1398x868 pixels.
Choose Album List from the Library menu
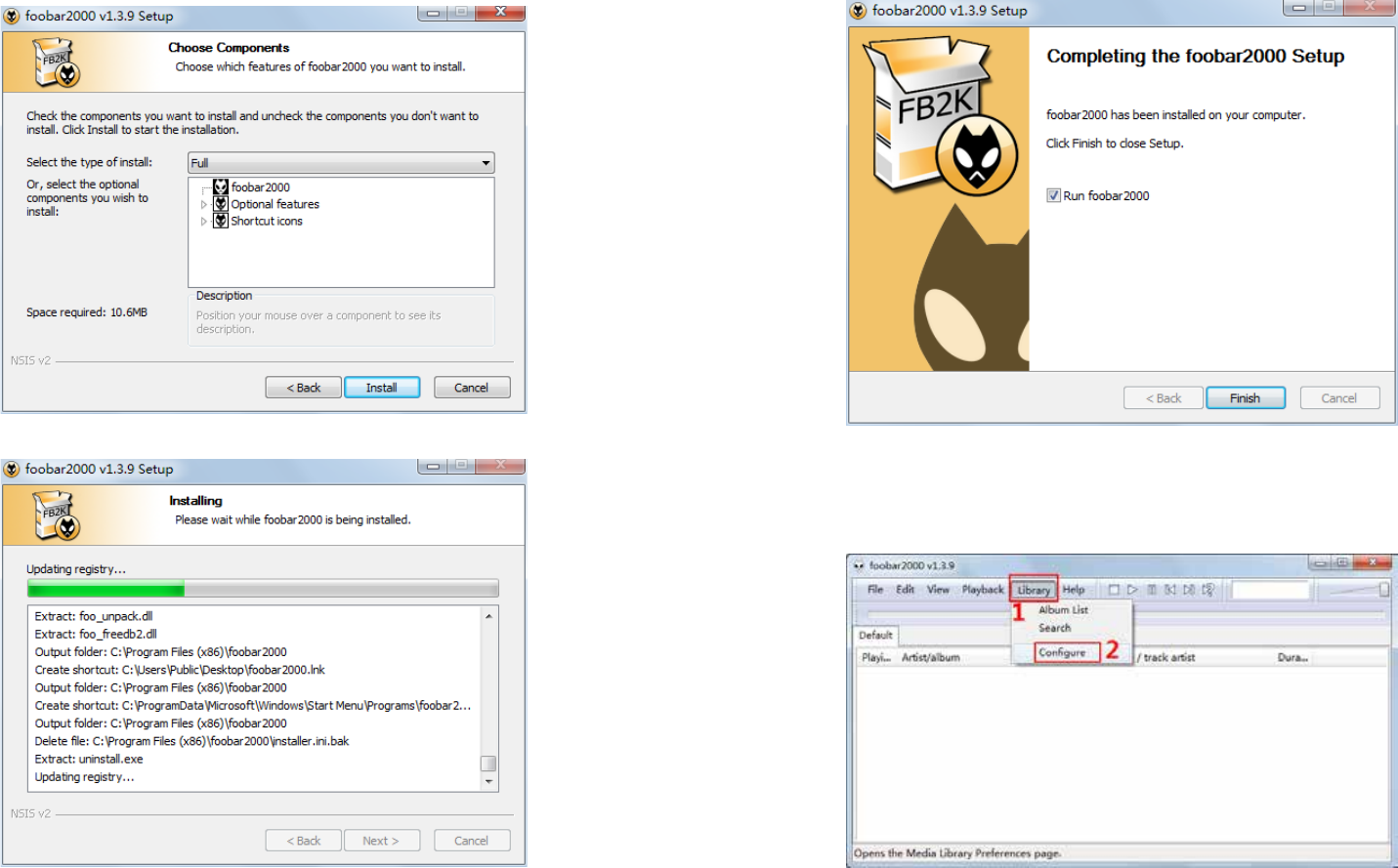point(1063,609)
